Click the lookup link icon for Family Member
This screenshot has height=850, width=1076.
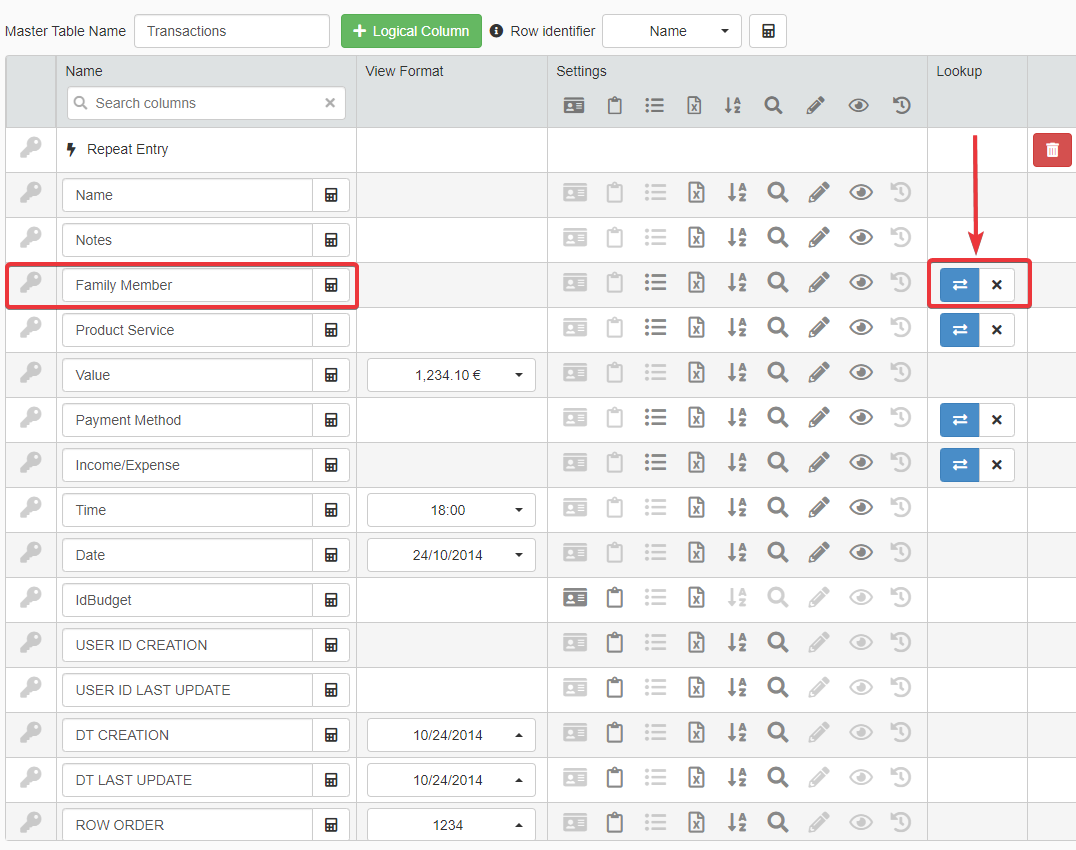tap(959, 285)
